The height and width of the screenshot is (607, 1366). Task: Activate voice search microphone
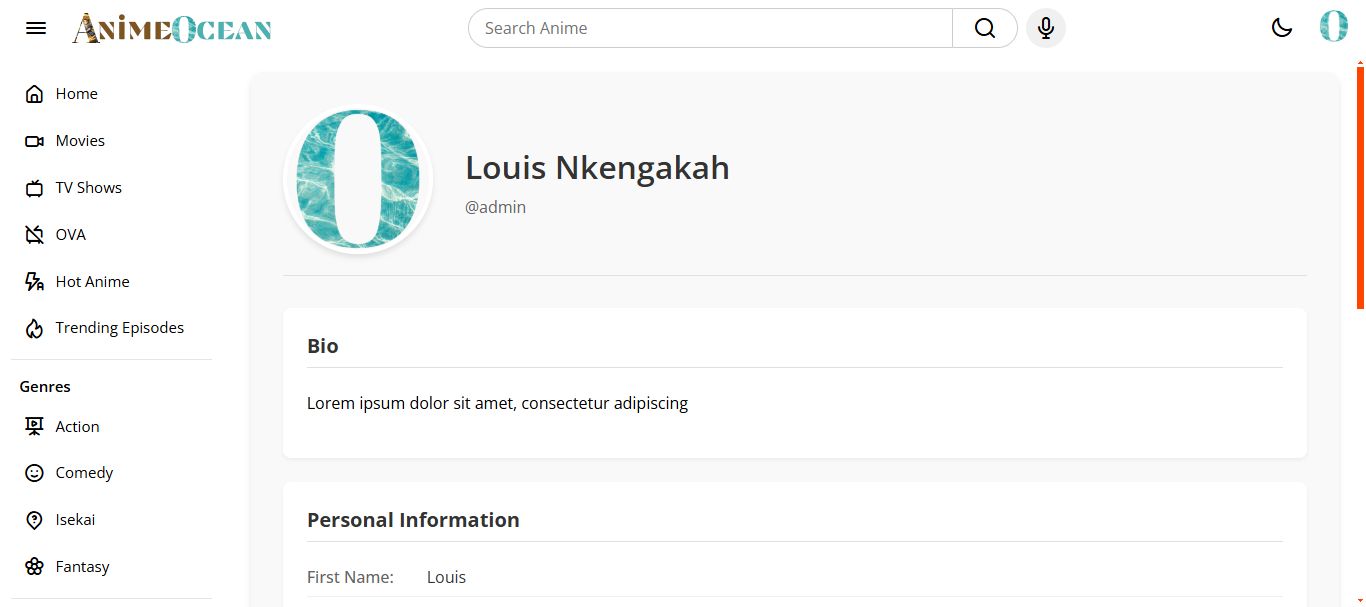pos(1046,28)
